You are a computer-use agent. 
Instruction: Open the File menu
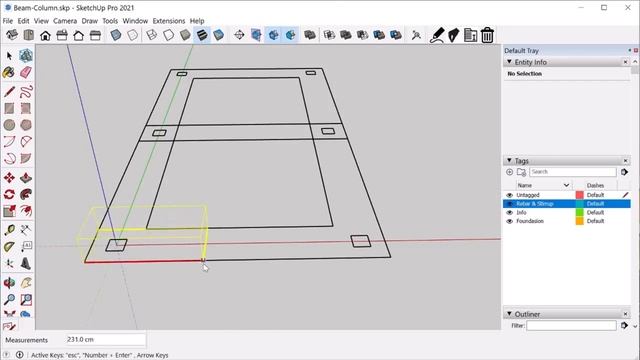coord(8,21)
